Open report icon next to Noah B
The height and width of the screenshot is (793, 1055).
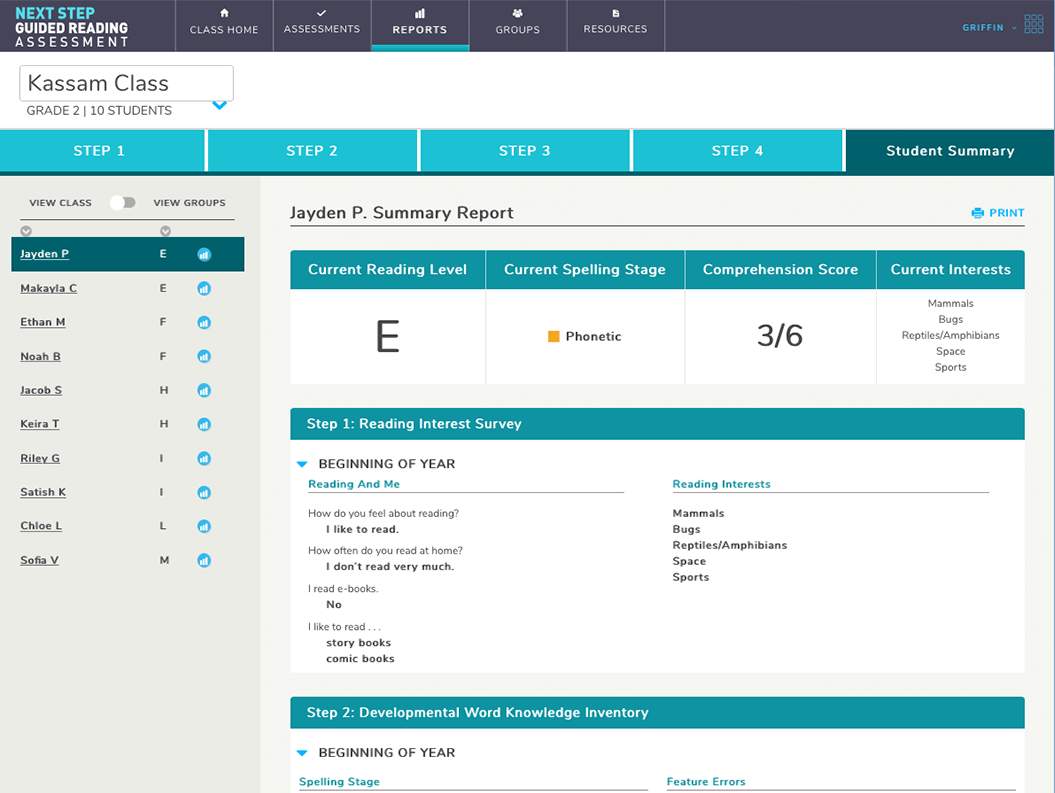204,357
